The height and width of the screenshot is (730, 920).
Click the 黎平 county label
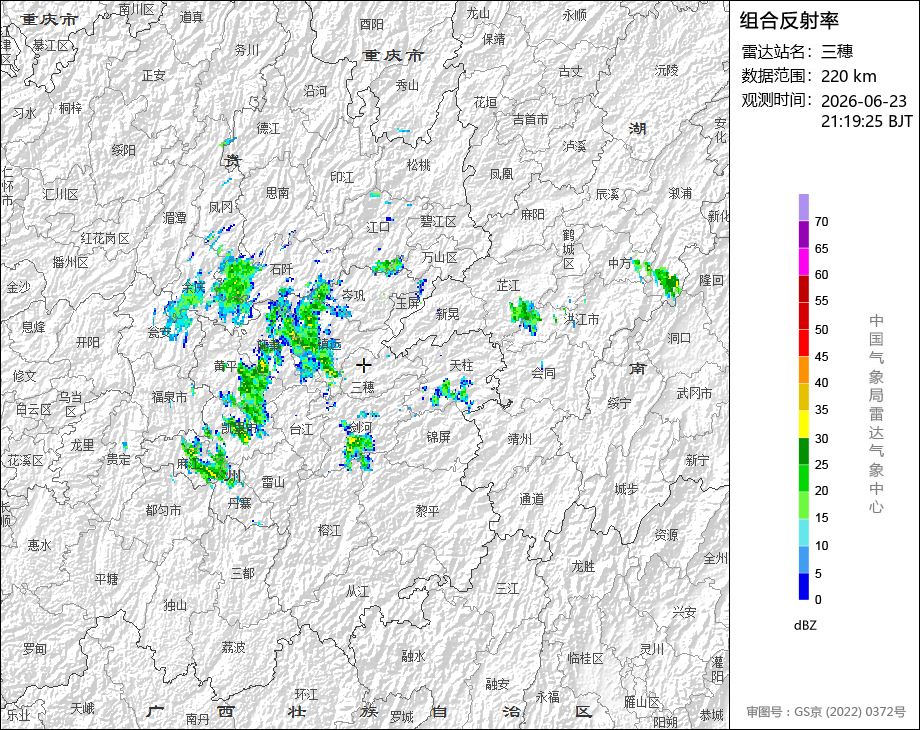coord(428,511)
